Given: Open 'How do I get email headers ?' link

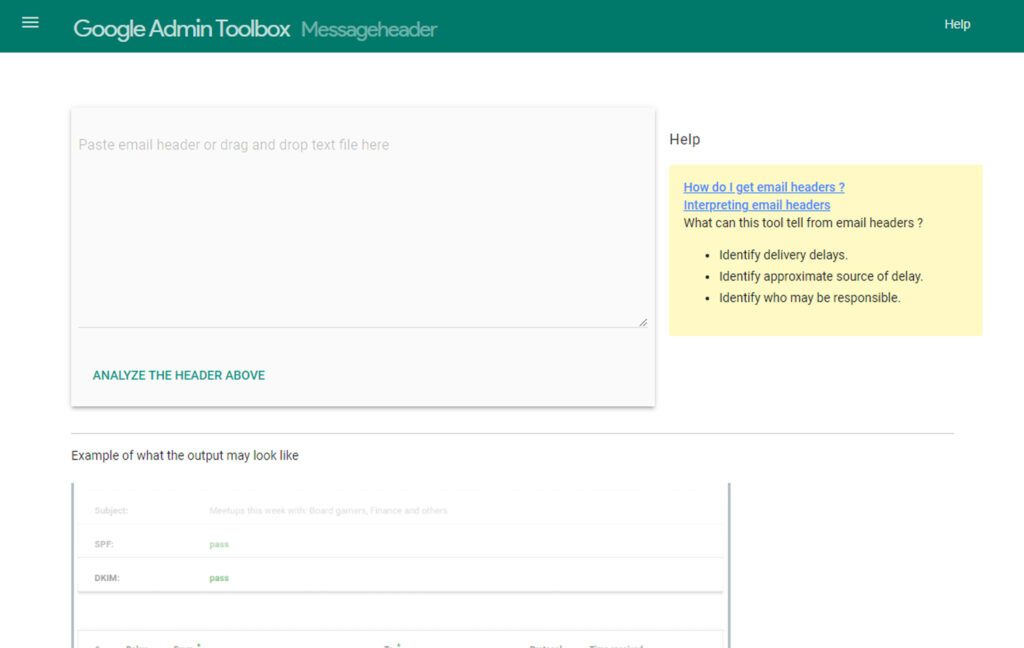Looking at the screenshot, I should coord(764,187).
